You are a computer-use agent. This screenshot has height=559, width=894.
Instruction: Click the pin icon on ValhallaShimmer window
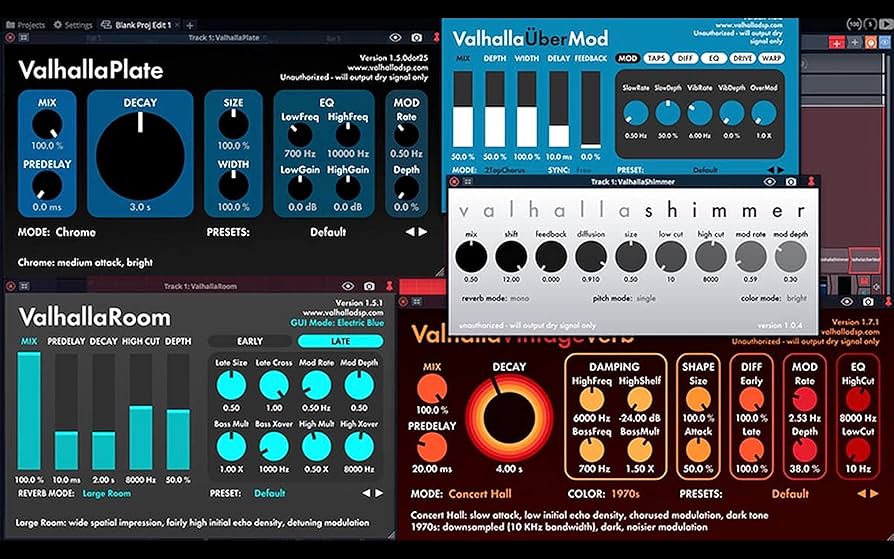click(811, 181)
